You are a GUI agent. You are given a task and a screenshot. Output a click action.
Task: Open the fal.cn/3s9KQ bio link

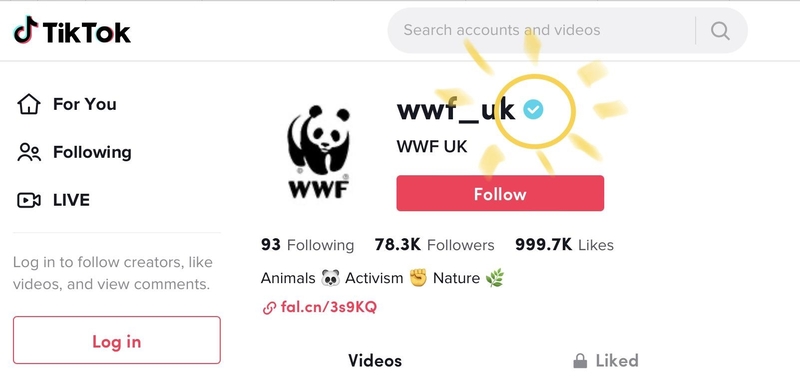(329, 308)
